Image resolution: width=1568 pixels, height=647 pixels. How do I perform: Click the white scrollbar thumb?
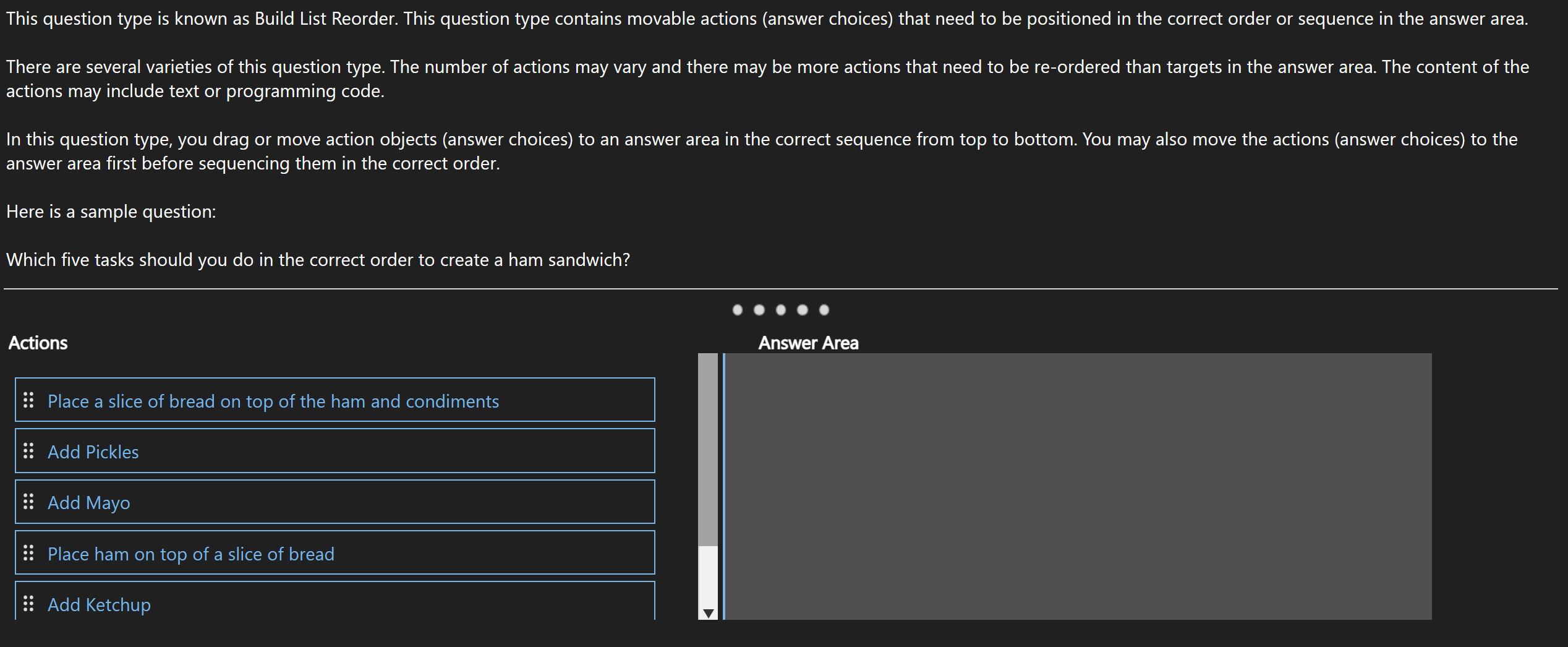coord(708,575)
